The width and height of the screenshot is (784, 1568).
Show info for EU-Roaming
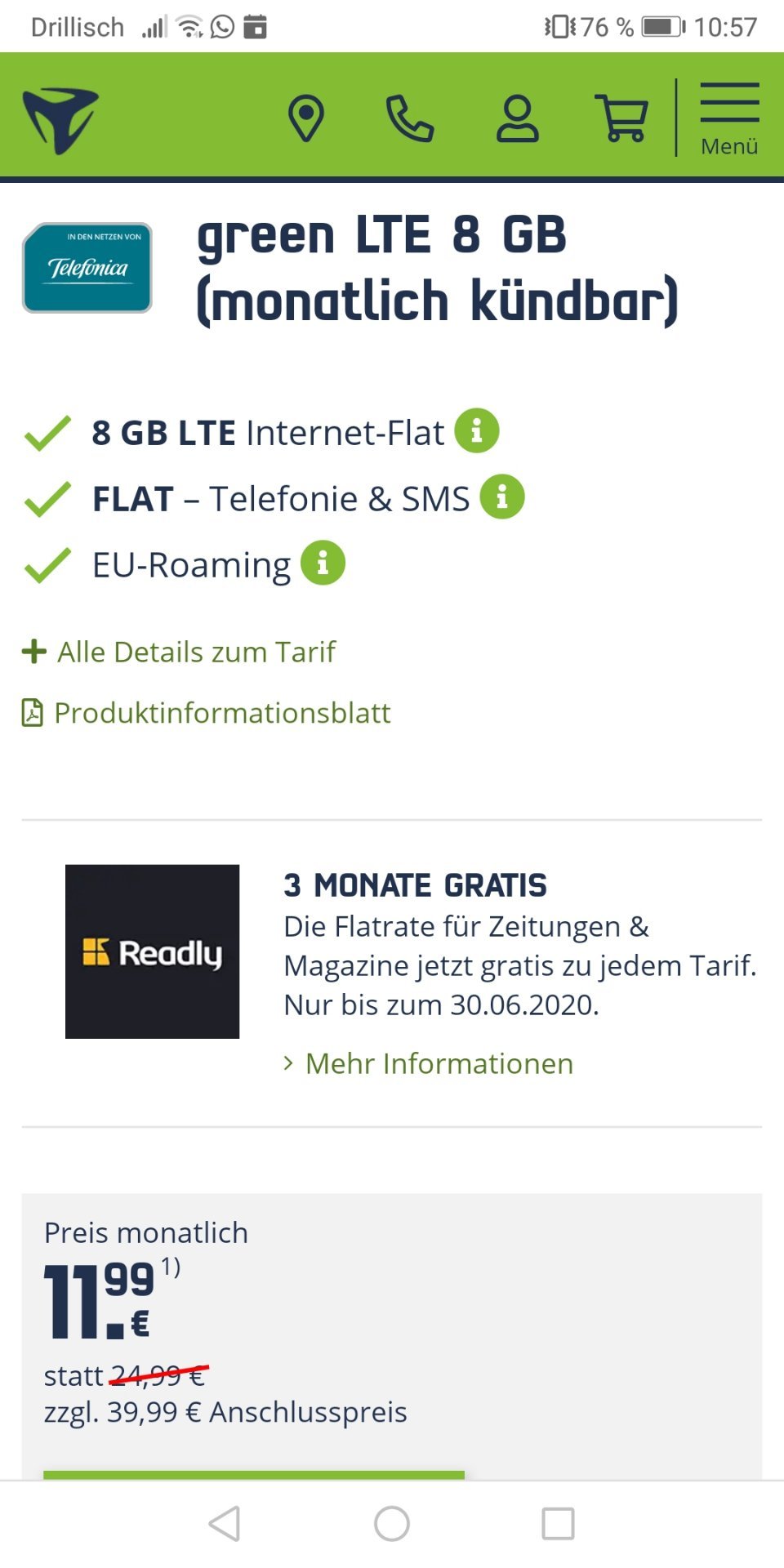[323, 563]
